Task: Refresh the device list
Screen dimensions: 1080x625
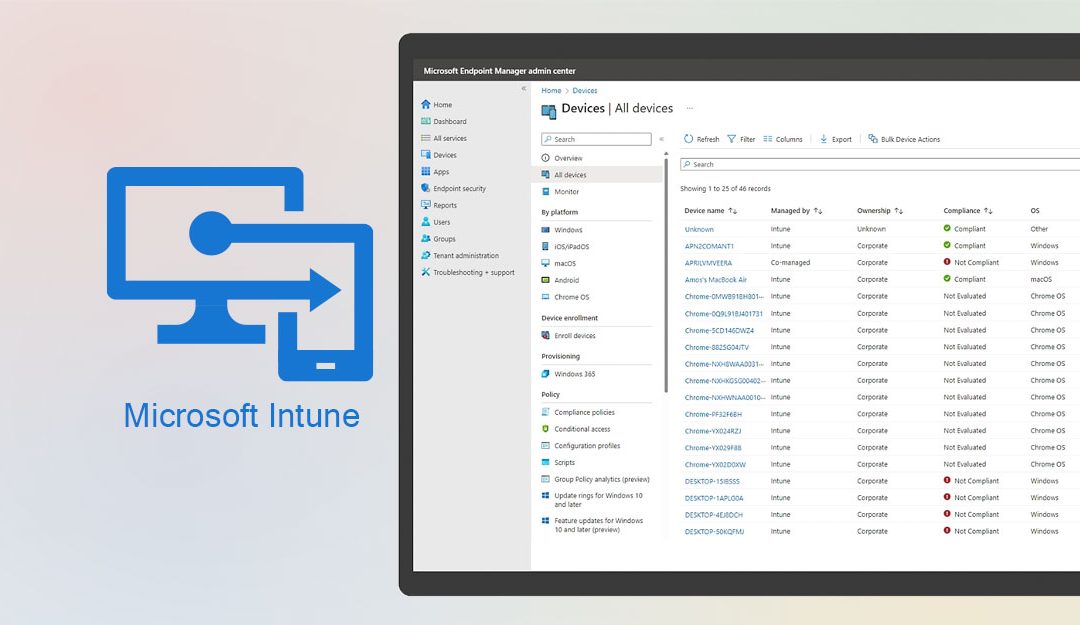Action: 701,139
